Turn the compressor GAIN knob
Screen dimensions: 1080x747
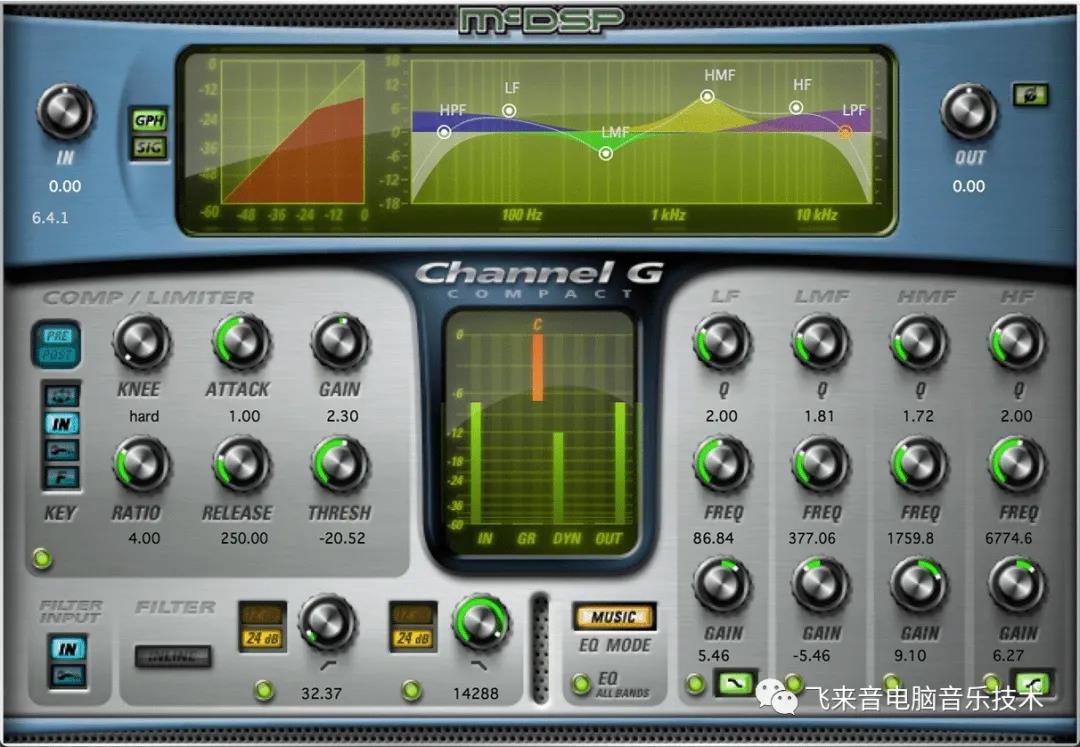tap(340, 342)
